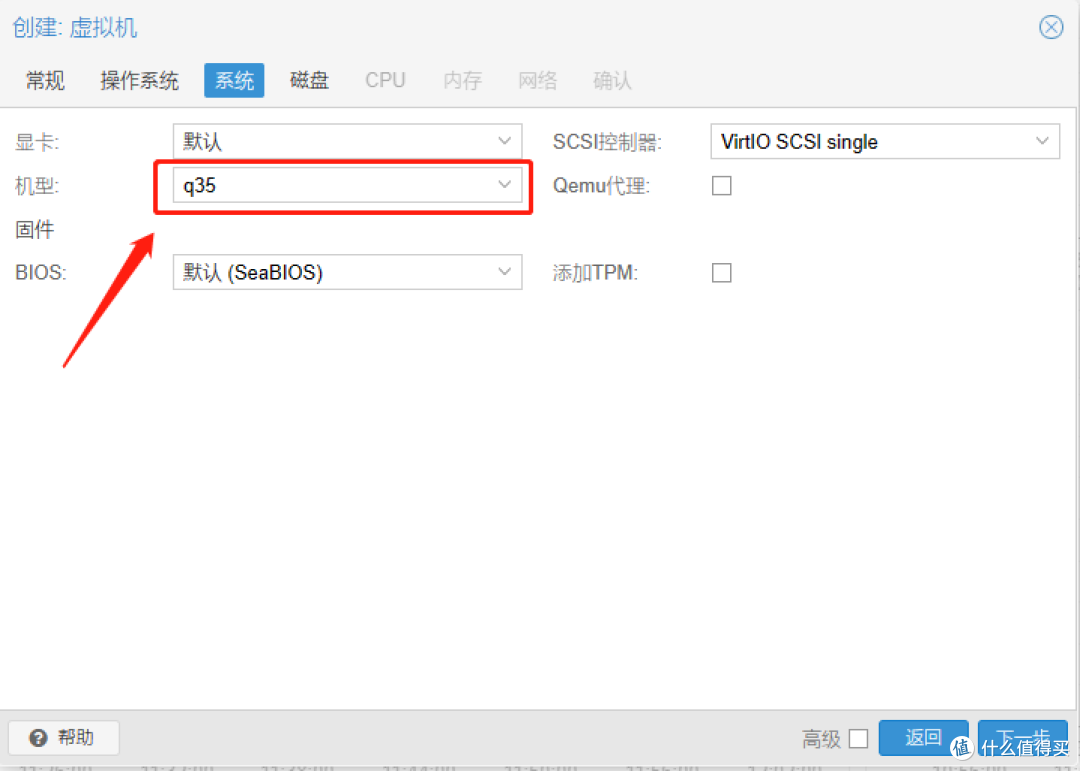Enable the 添加TPM checkbox

[x=721, y=272]
